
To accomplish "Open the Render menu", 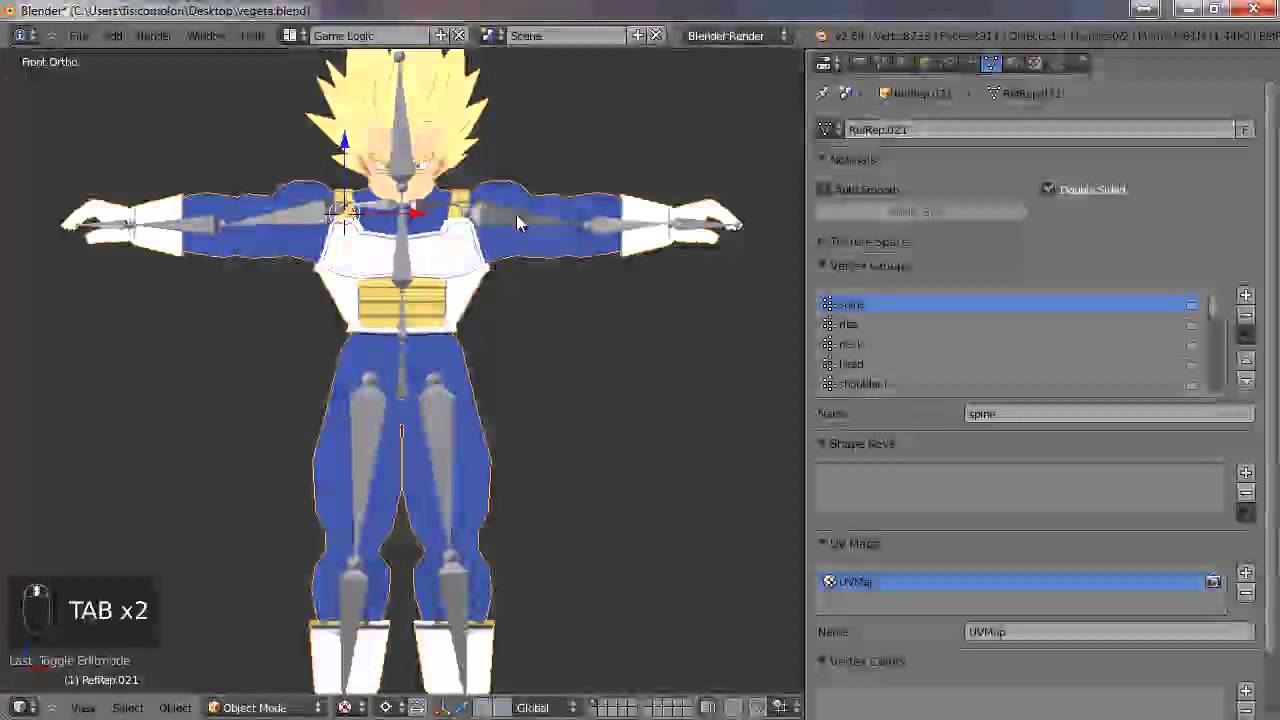I will (x=153, y=36).
